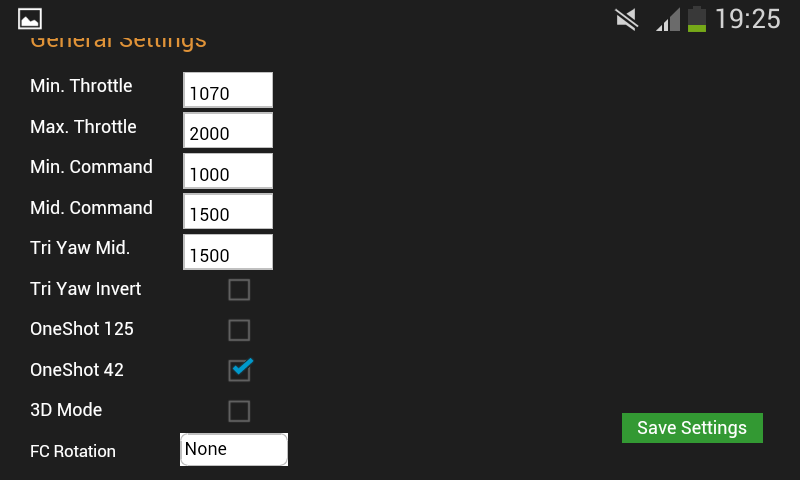Viewport: 800px width, 480px height.
Task: Focus the Min. Throttle input field
Action: 228,90
